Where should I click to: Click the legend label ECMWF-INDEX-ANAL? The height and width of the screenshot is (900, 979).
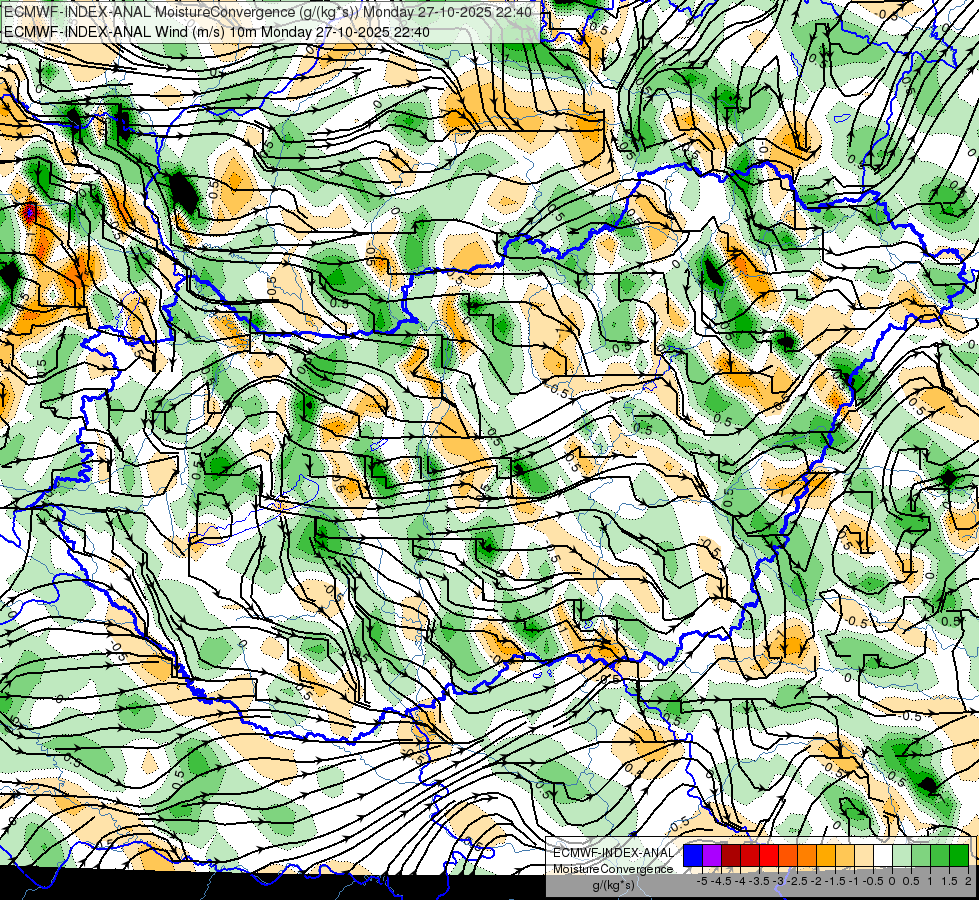pyautogui.click(x=613, y=853)
